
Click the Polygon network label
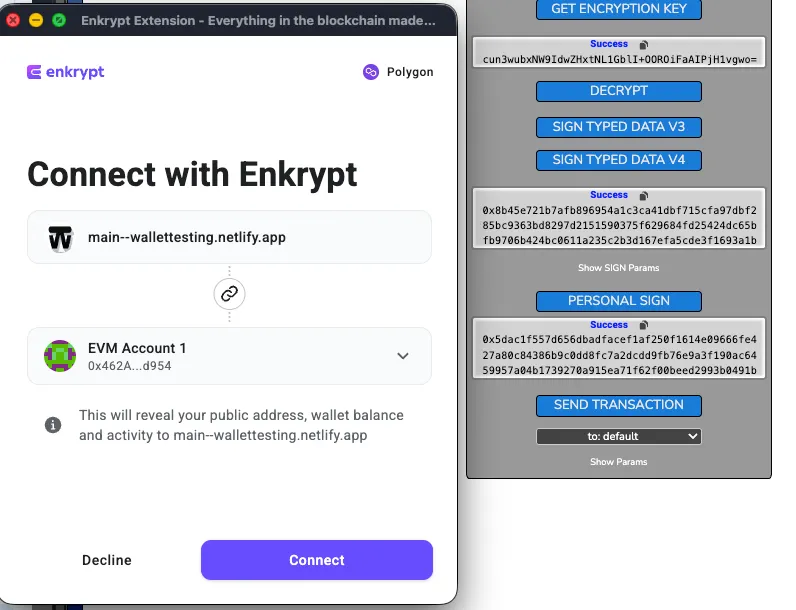pos(410,72)
